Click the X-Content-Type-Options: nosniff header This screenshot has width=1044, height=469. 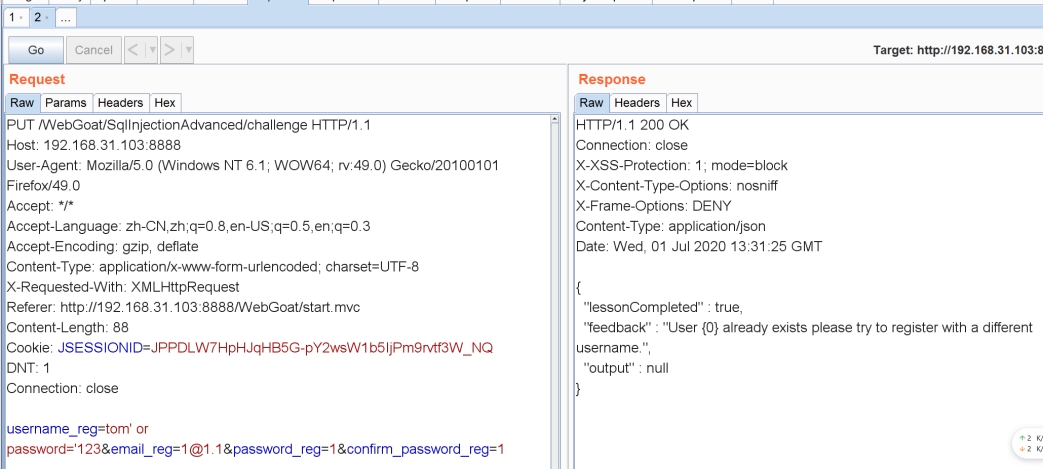[x=676, y=186]
